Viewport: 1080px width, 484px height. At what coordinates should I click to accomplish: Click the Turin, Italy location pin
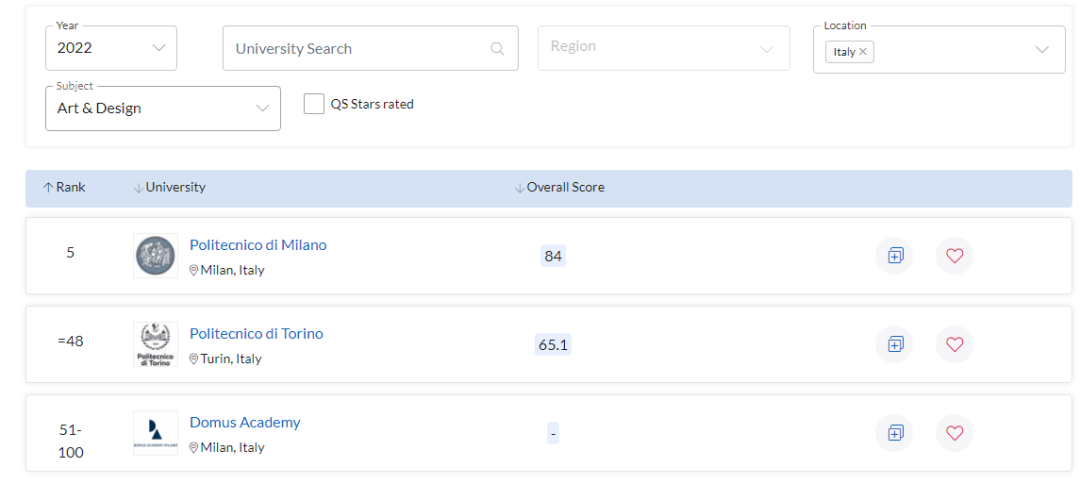194,359
